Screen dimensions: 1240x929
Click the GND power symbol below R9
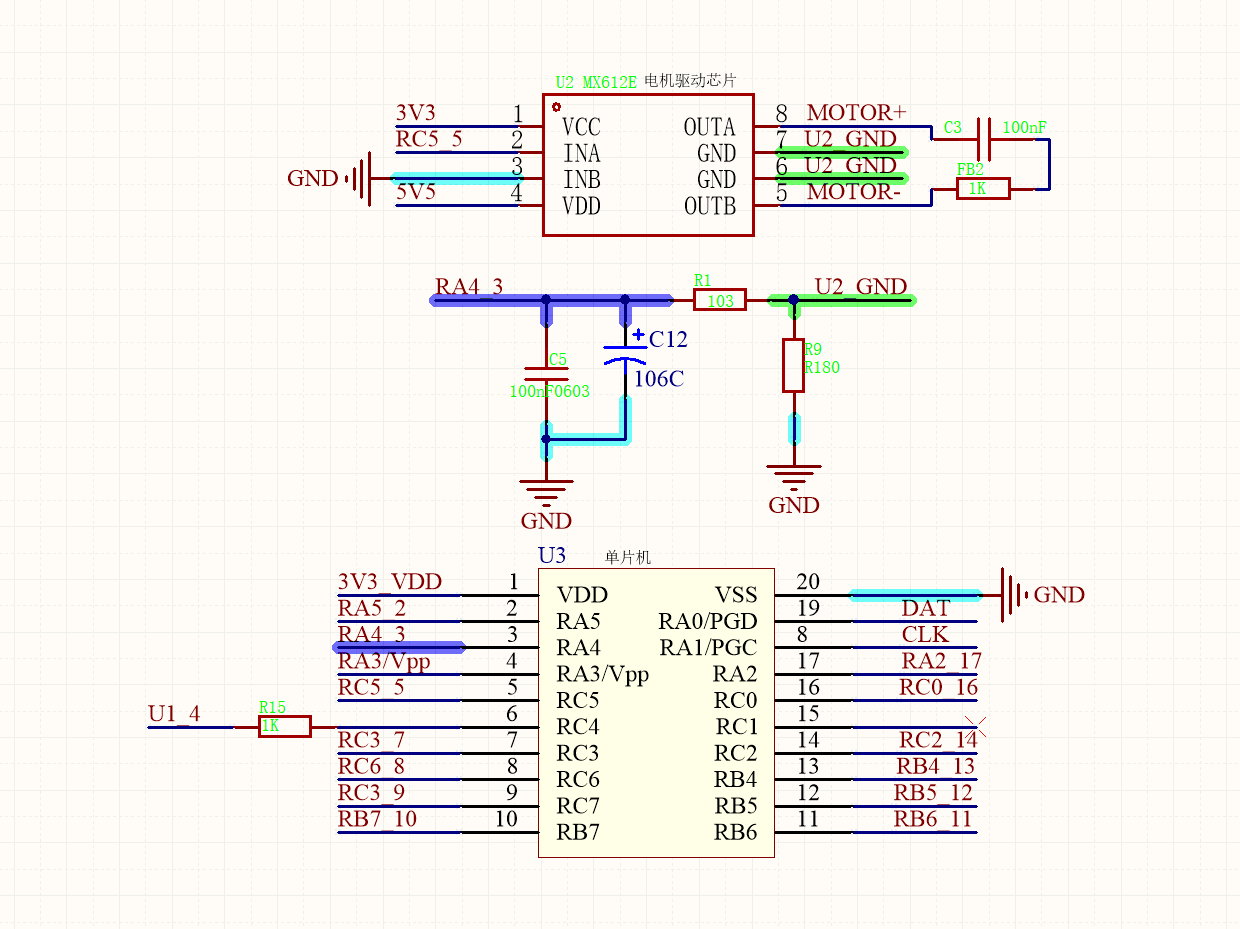794,472
